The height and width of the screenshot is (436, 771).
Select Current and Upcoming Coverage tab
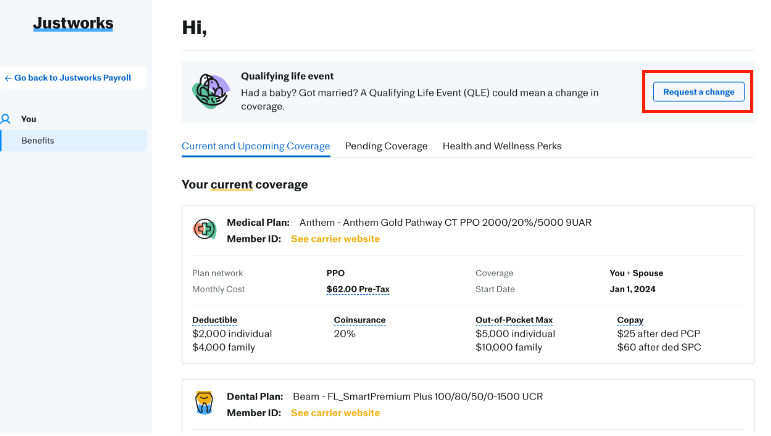[255, 146]
